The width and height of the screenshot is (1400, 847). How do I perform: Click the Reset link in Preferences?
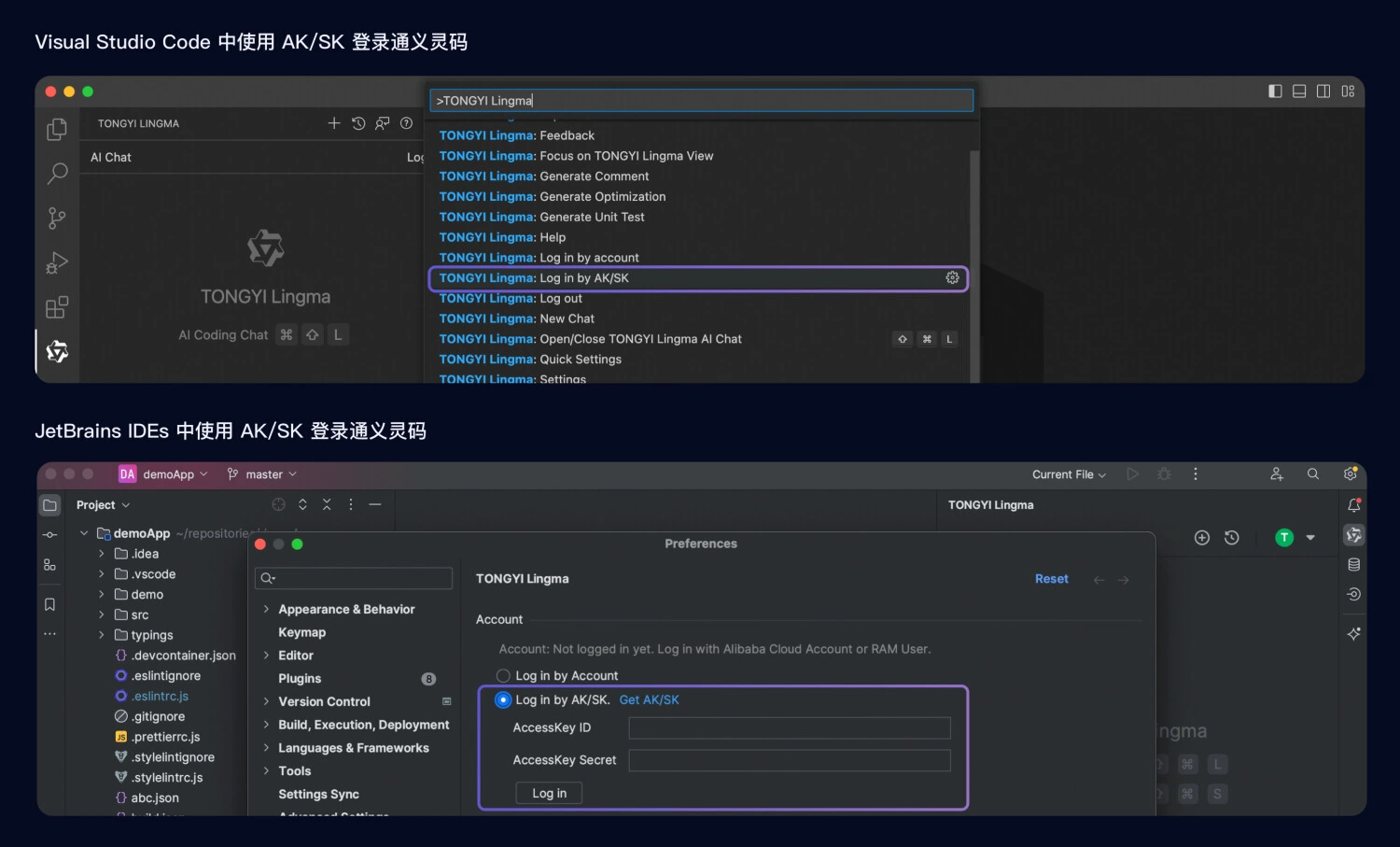(1051, 579)
